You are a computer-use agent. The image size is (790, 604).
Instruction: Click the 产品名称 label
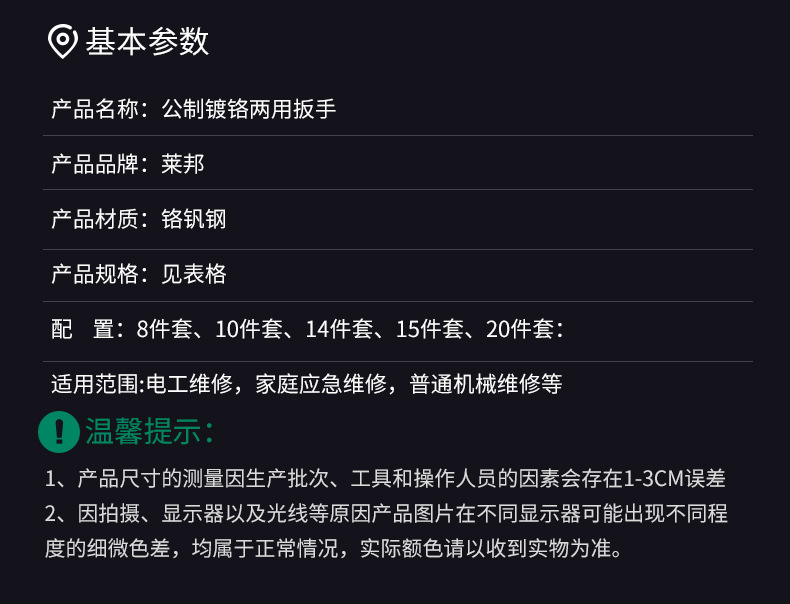coord(95,109)
